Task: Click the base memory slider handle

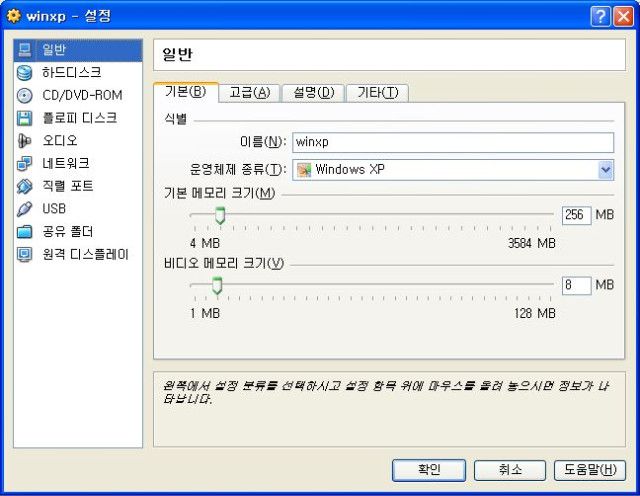Action: click(220, 216)
